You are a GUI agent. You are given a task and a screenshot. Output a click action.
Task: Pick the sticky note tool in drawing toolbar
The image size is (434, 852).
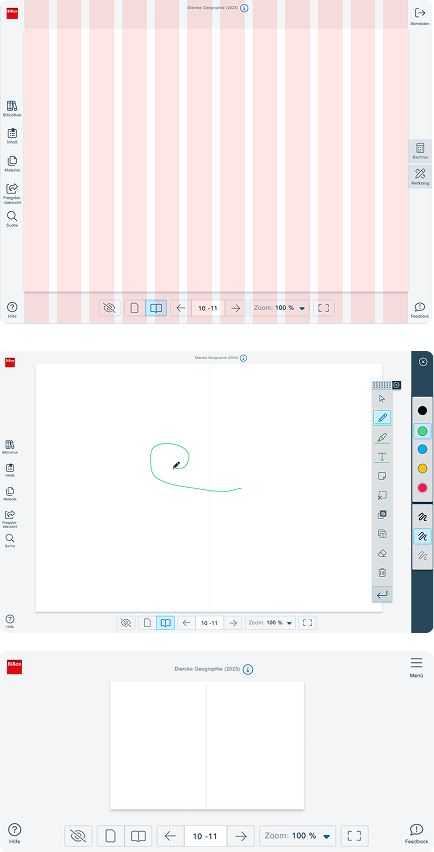382,476
